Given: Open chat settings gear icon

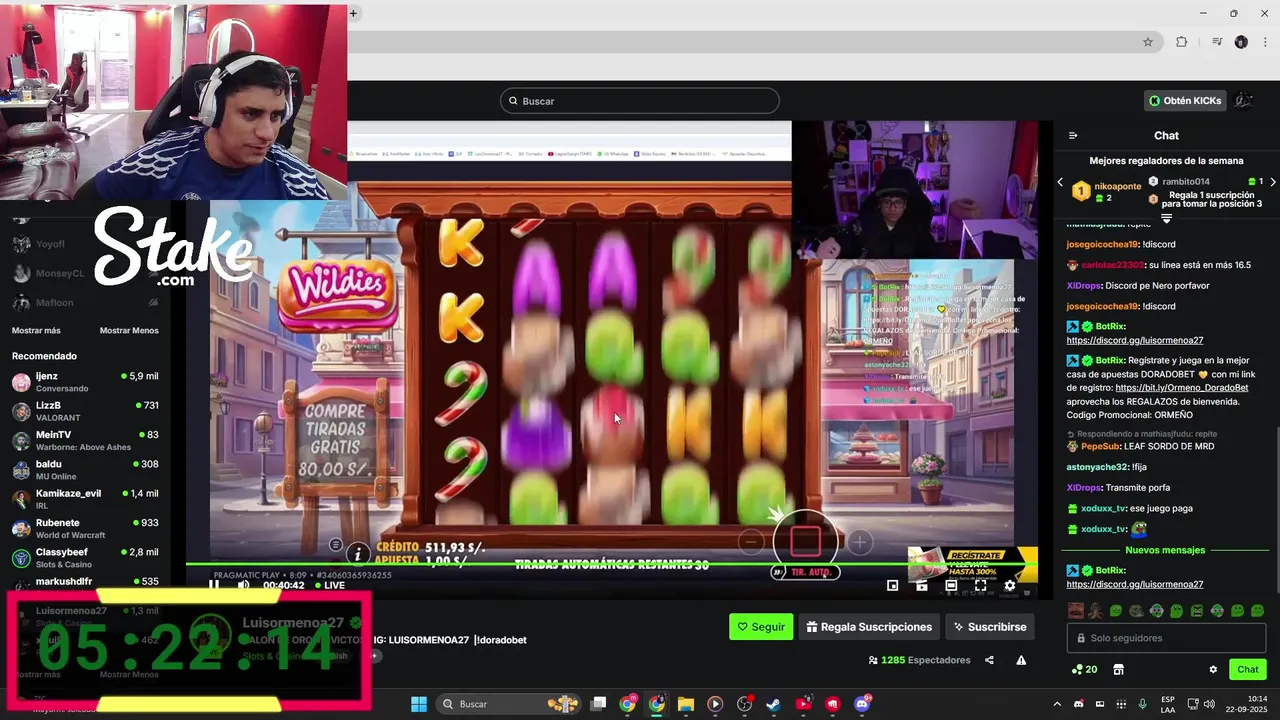Looking at the screenshot, I should [1213, 670].
